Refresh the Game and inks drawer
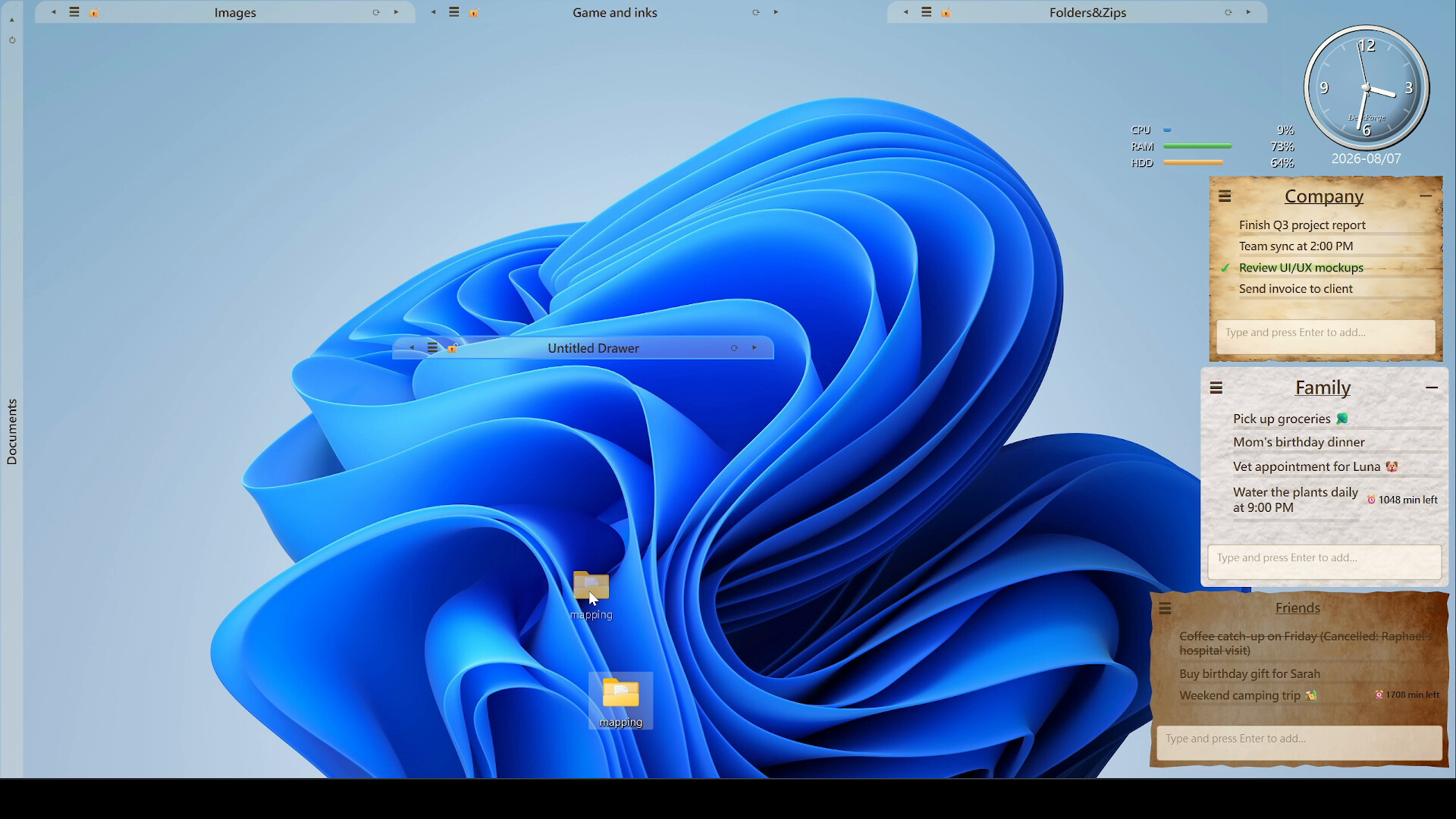 (x=756, y=12)
